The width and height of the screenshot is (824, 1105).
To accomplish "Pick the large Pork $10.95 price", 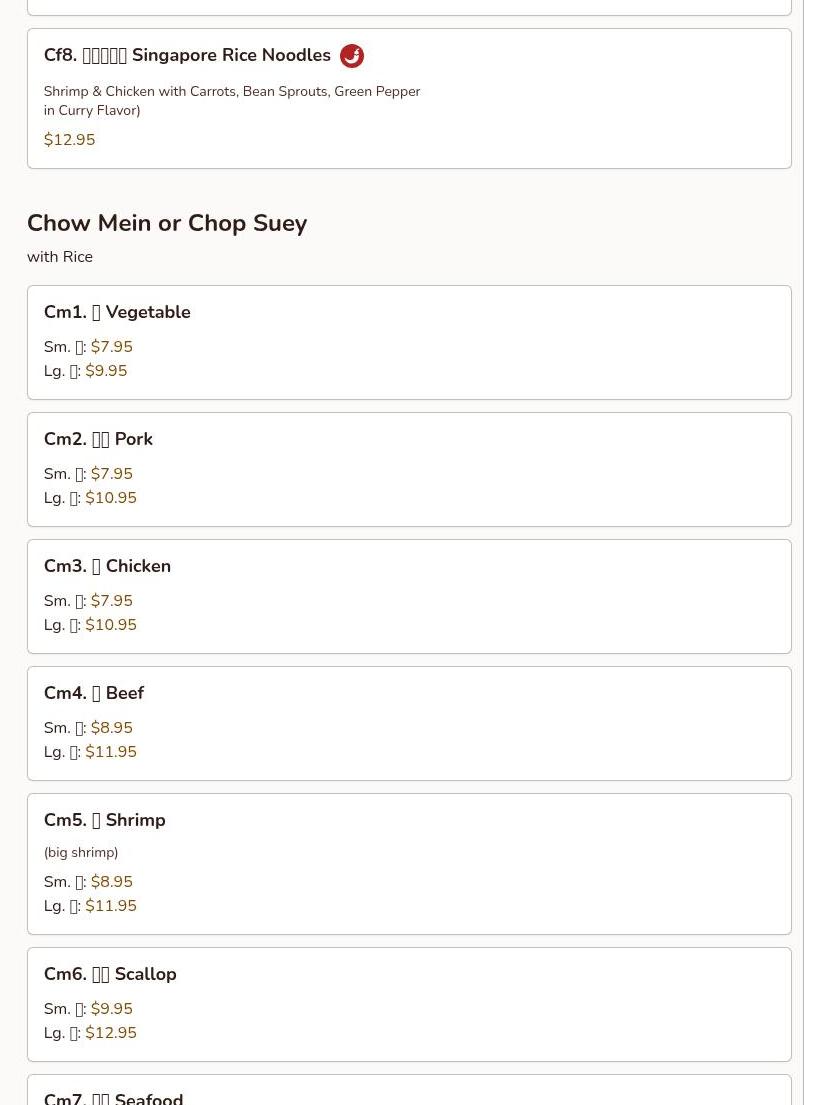I will (110, 498).
